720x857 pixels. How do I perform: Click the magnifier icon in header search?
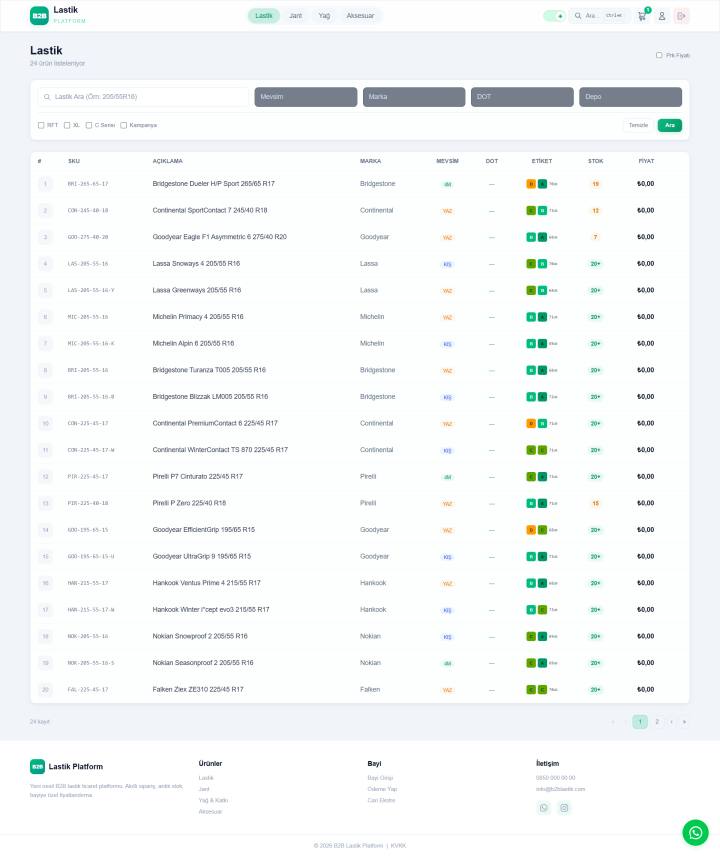click(x=578, y=16)
